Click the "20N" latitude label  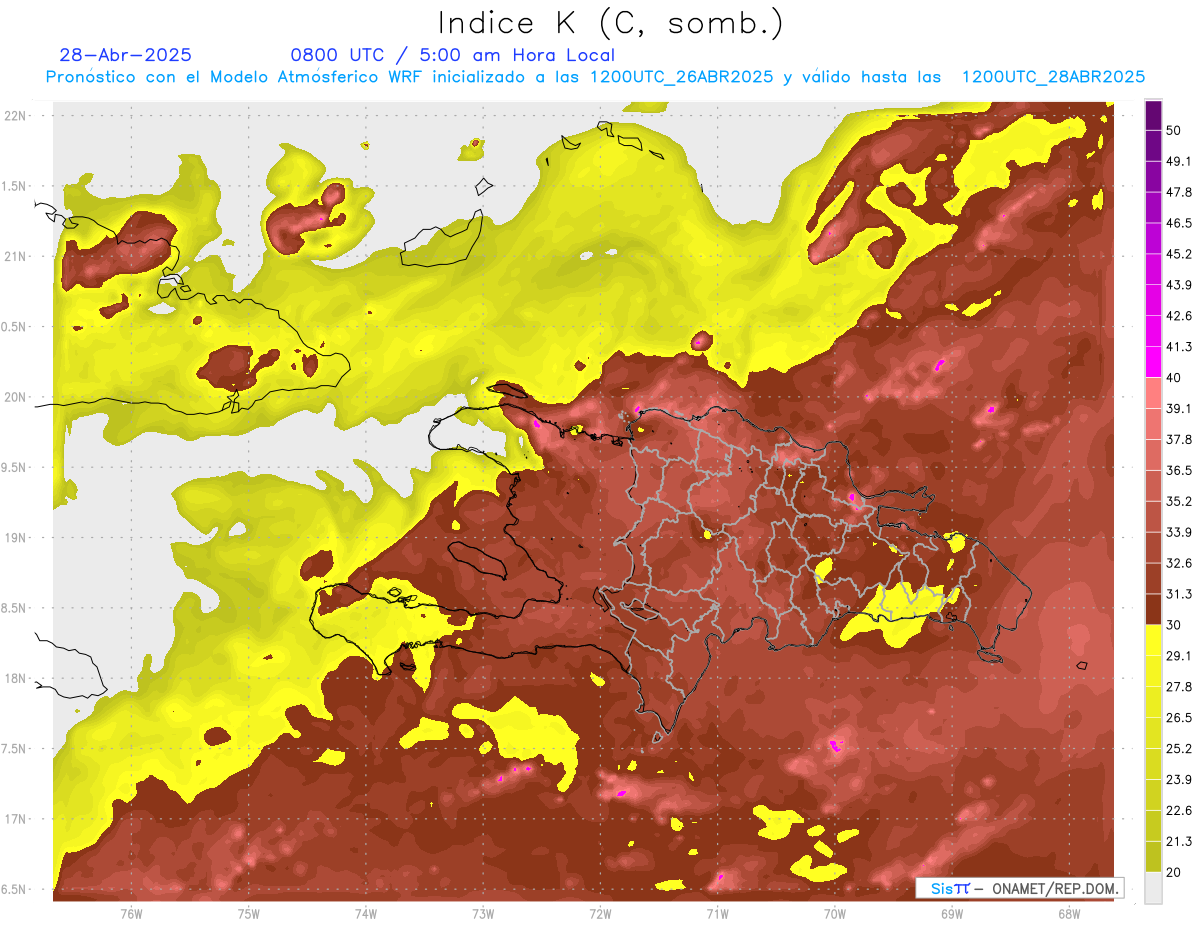click(x=17, y=397)
